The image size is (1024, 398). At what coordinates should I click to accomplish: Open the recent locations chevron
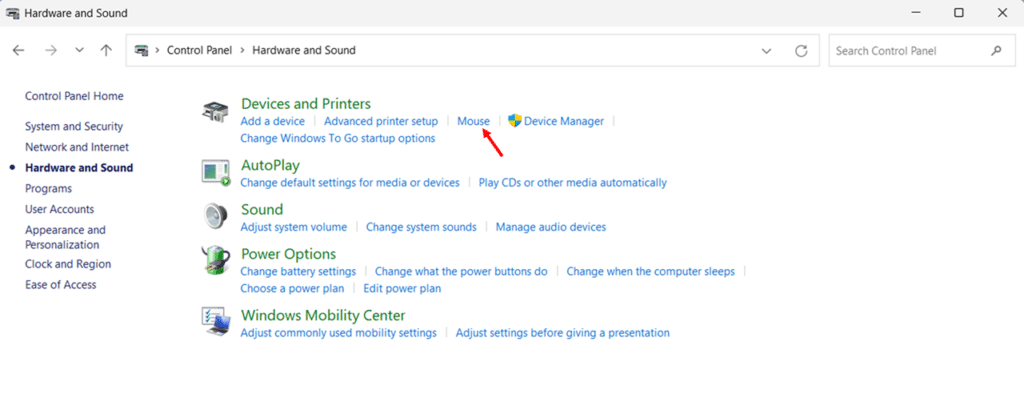point(79,50)
